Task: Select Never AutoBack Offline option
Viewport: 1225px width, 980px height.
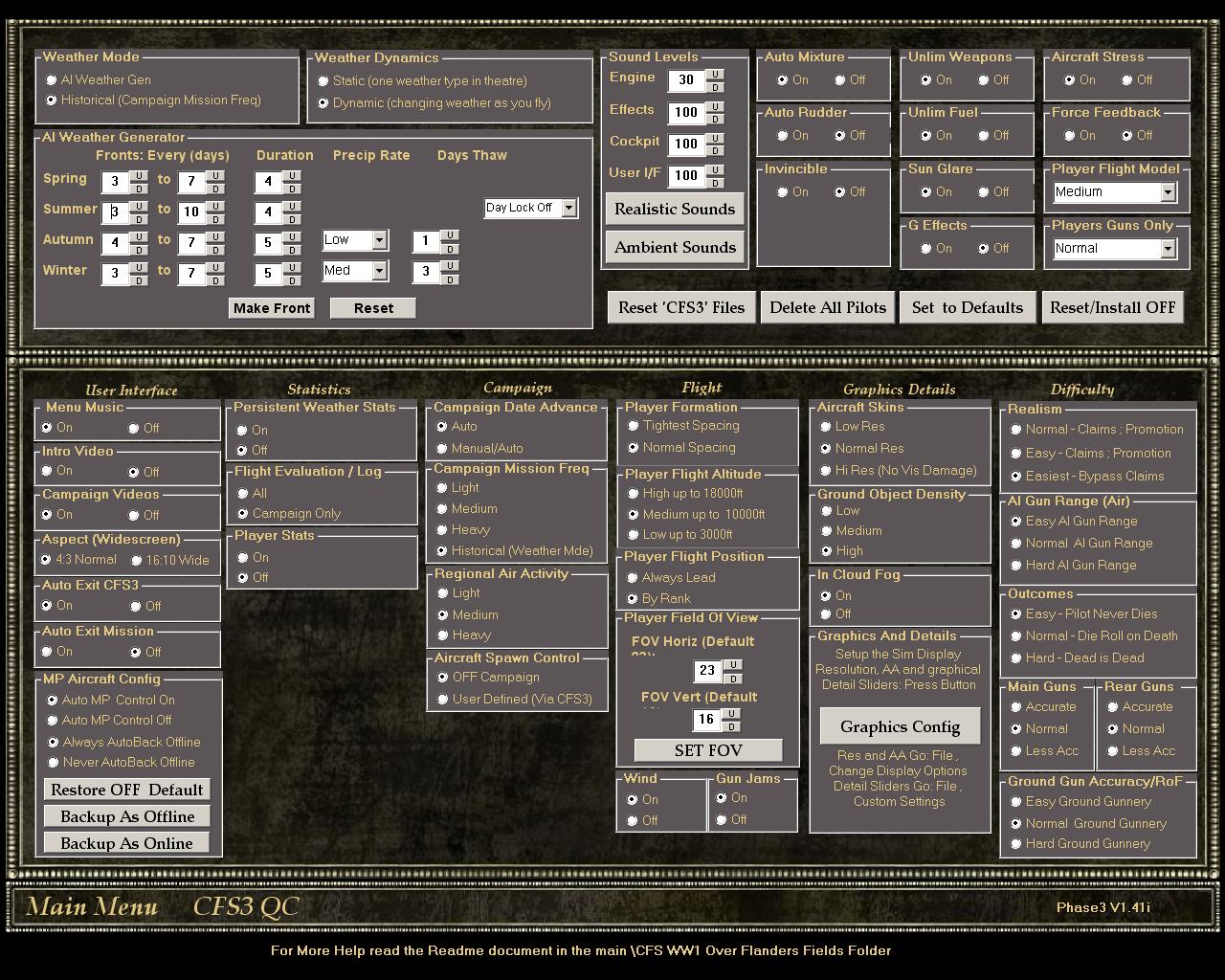Action: coord(53,763)
